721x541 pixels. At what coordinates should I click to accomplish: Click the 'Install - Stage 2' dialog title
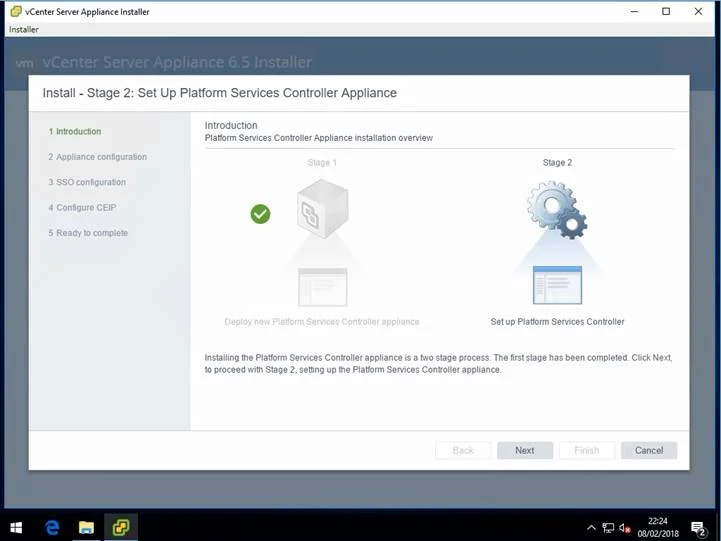220,93
